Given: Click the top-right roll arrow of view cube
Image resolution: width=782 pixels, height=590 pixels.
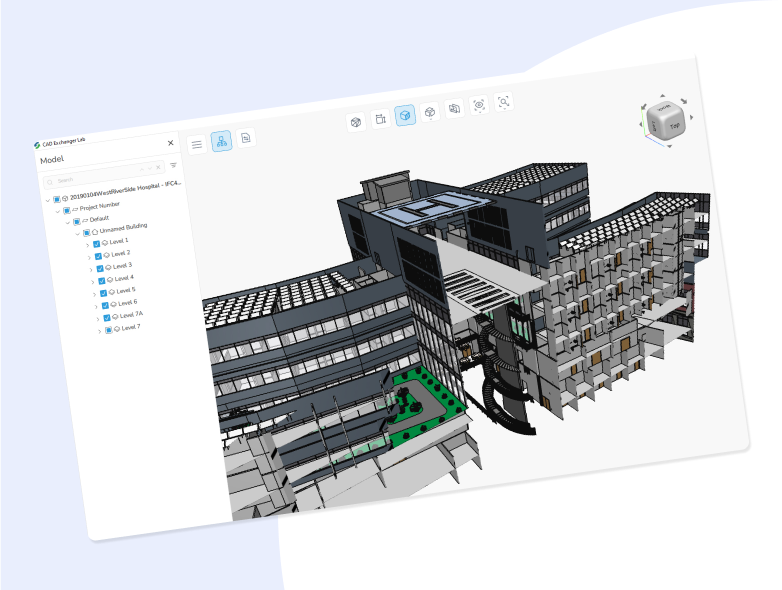Looking at the screenshot, I should coord(684,101).
